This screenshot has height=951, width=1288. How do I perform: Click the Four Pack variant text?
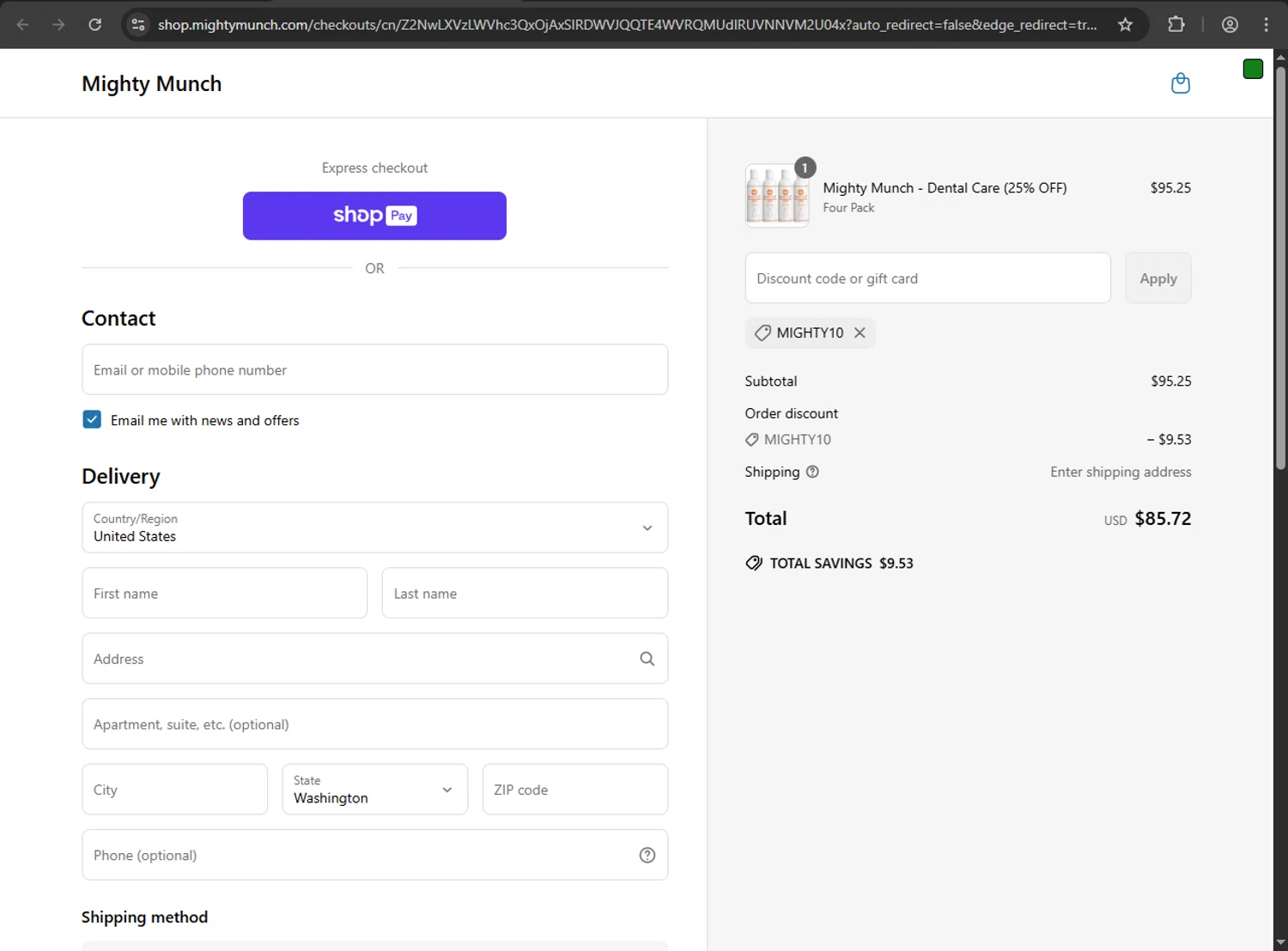pyautogui.click(x=848, y=208)
